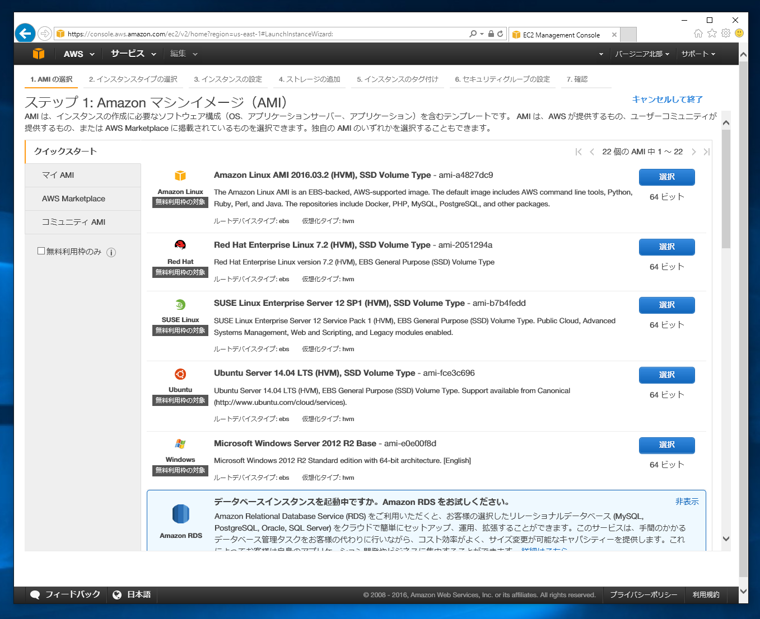Screen dimensions: 760x619
Task: Open マイ AMI in the sidebar
Action: click(83, 175)
